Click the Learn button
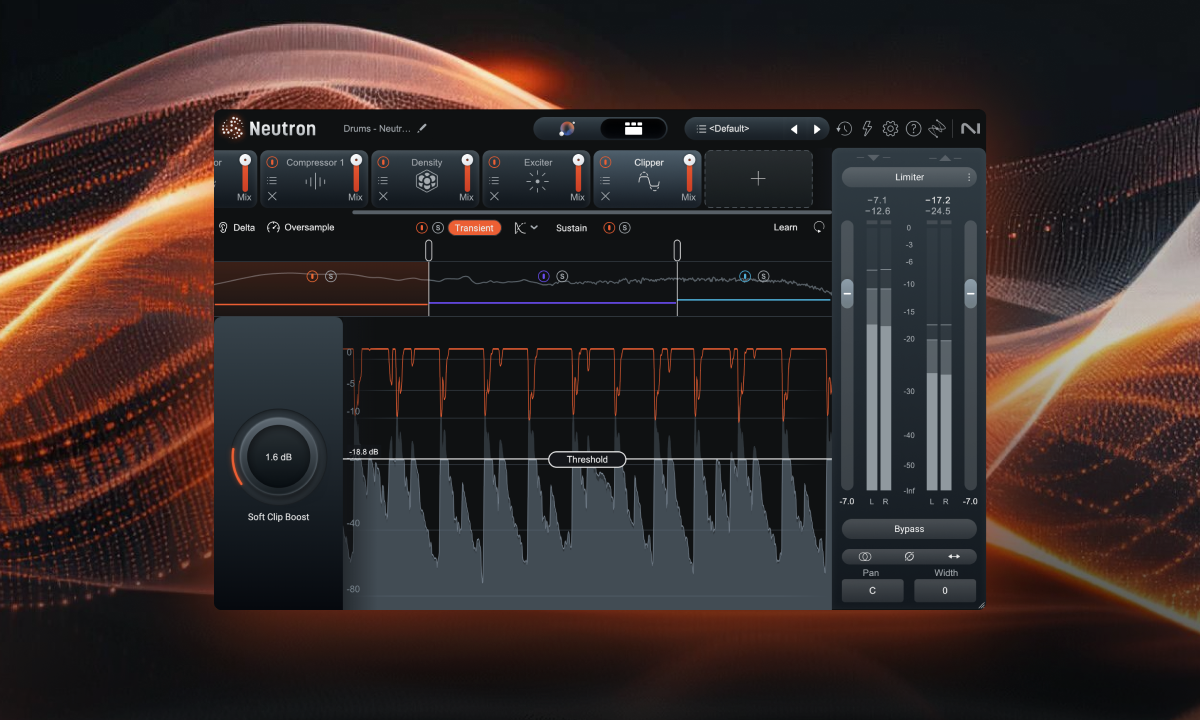Viewport: 1200px width, 720px height. click(786, 228)
